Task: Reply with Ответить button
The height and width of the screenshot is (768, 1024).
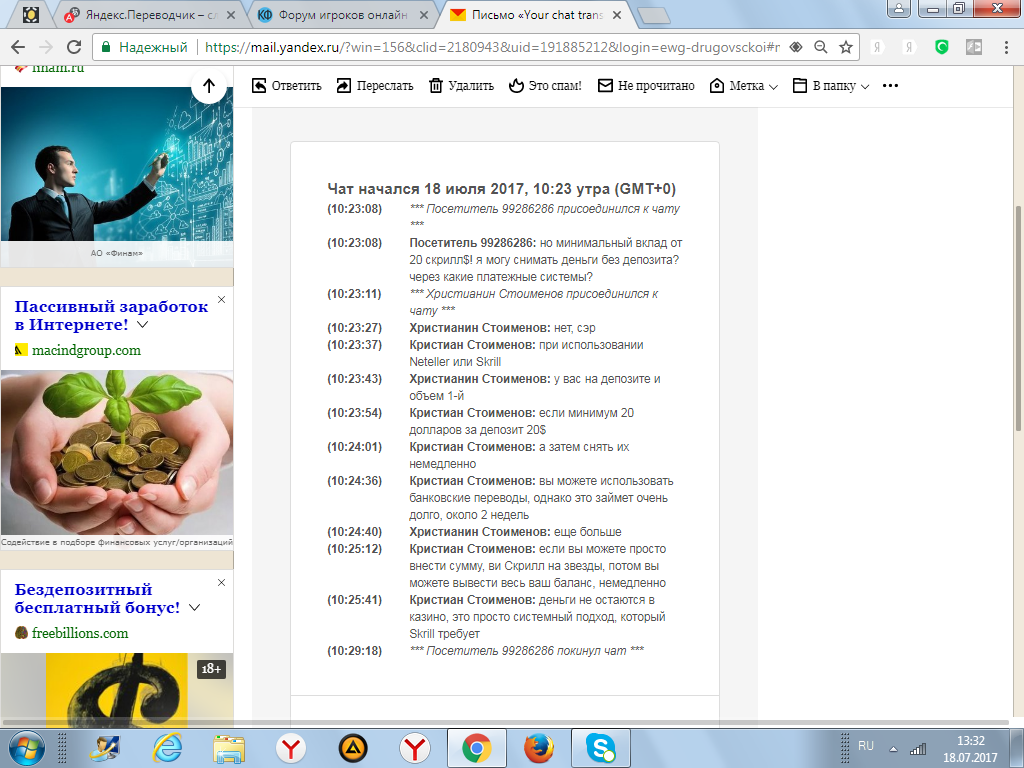Action: [x=287, y=86]
